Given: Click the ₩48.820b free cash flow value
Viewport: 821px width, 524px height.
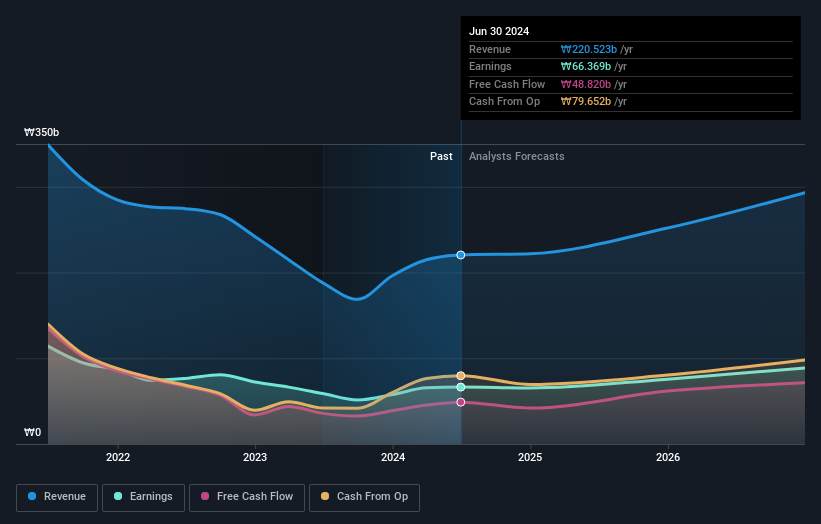Looking at the screenshot, I should (586, 84).
